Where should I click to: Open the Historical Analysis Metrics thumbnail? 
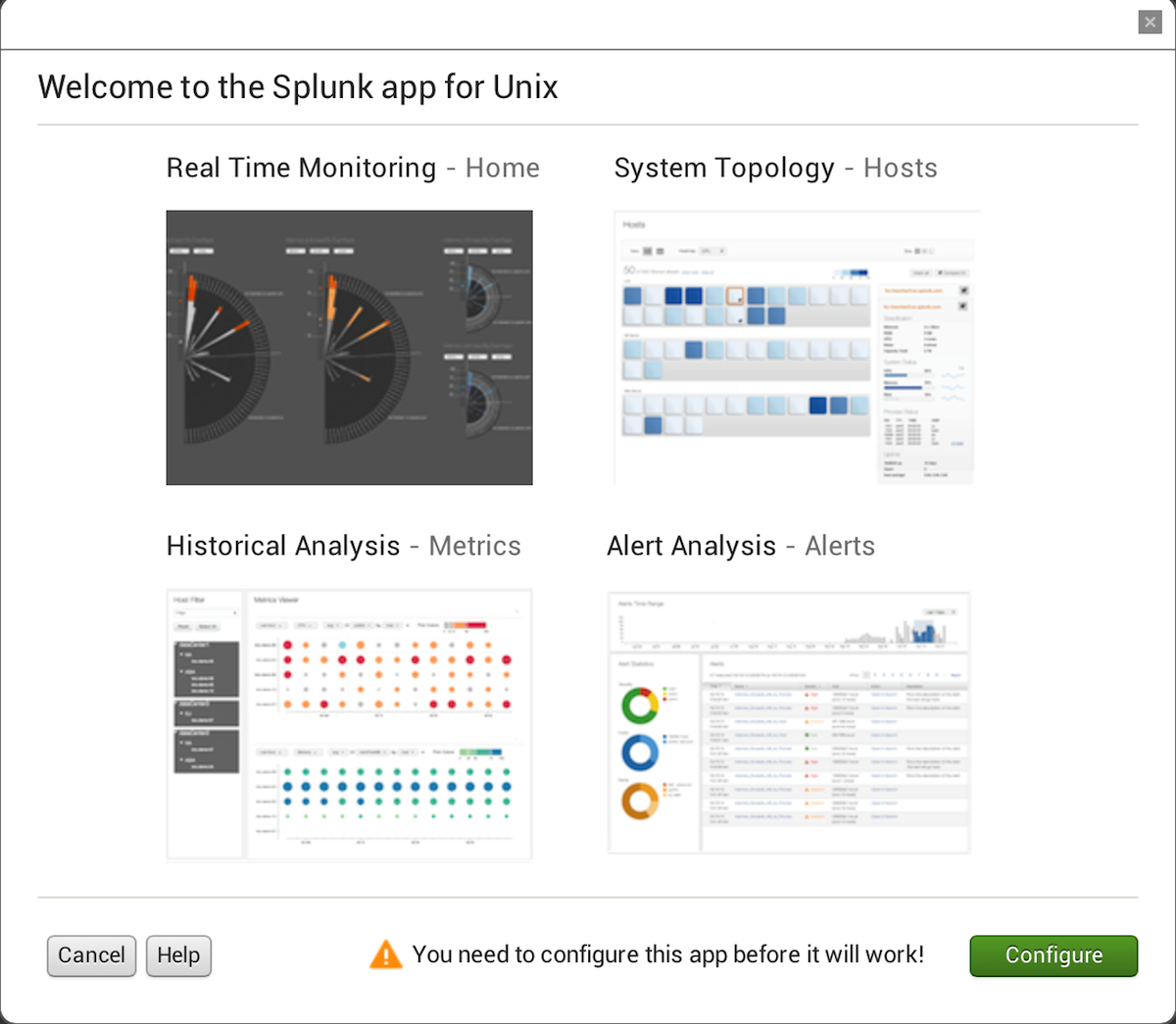coord(349,725)
